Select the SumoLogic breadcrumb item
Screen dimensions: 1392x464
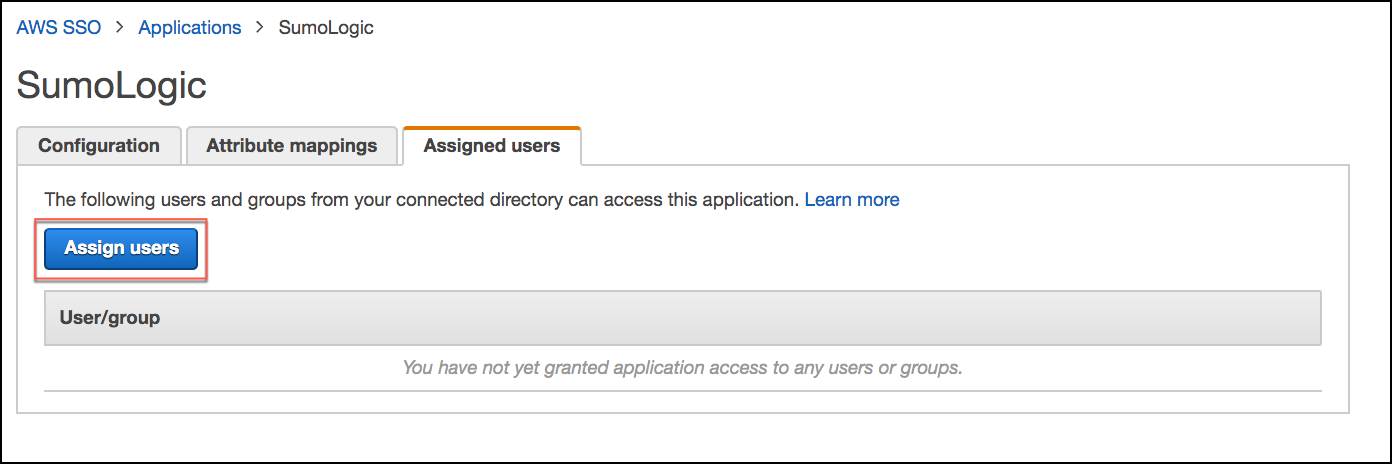[x=326, y=28]
